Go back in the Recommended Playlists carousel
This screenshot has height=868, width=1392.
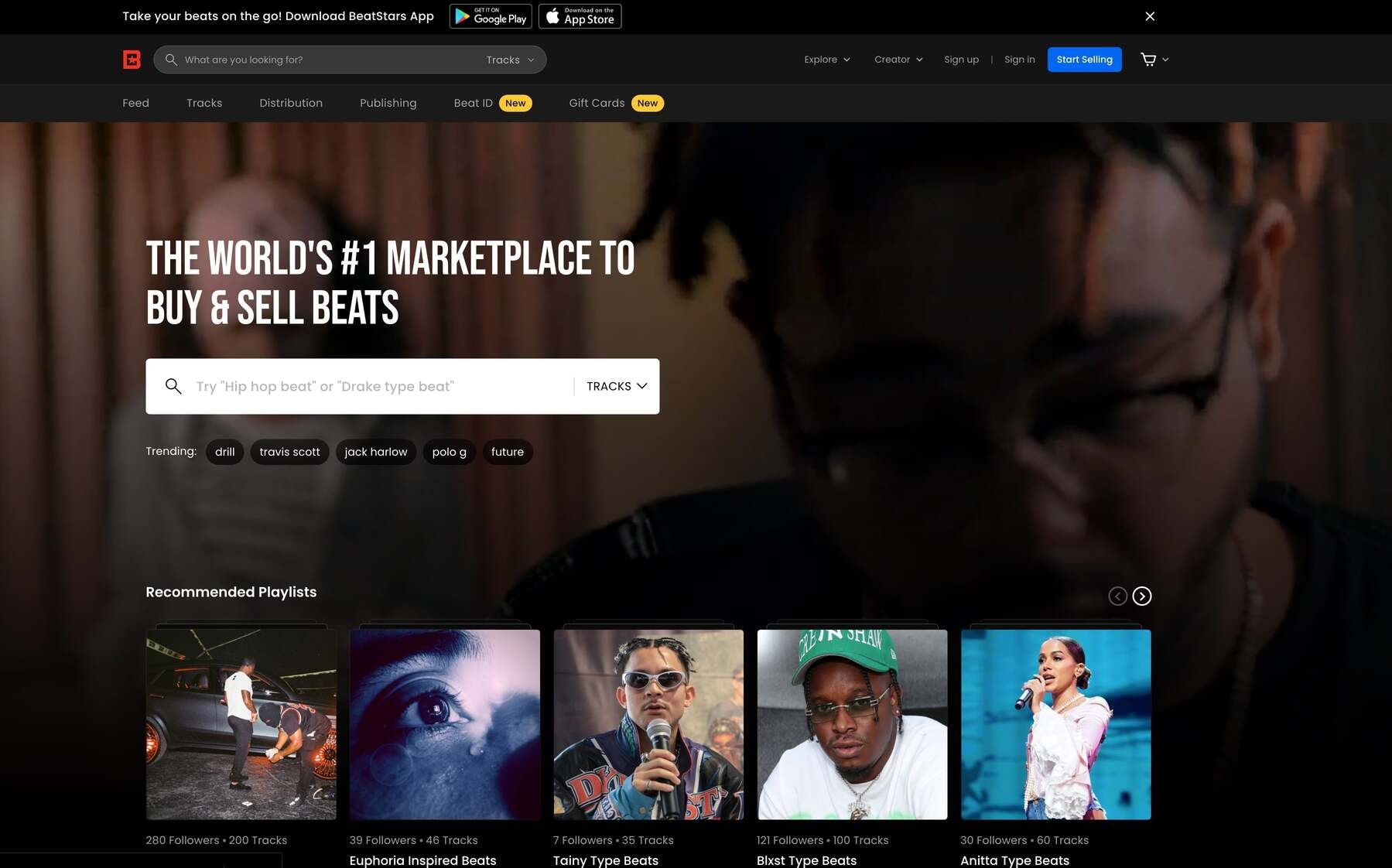[1117, 596]
